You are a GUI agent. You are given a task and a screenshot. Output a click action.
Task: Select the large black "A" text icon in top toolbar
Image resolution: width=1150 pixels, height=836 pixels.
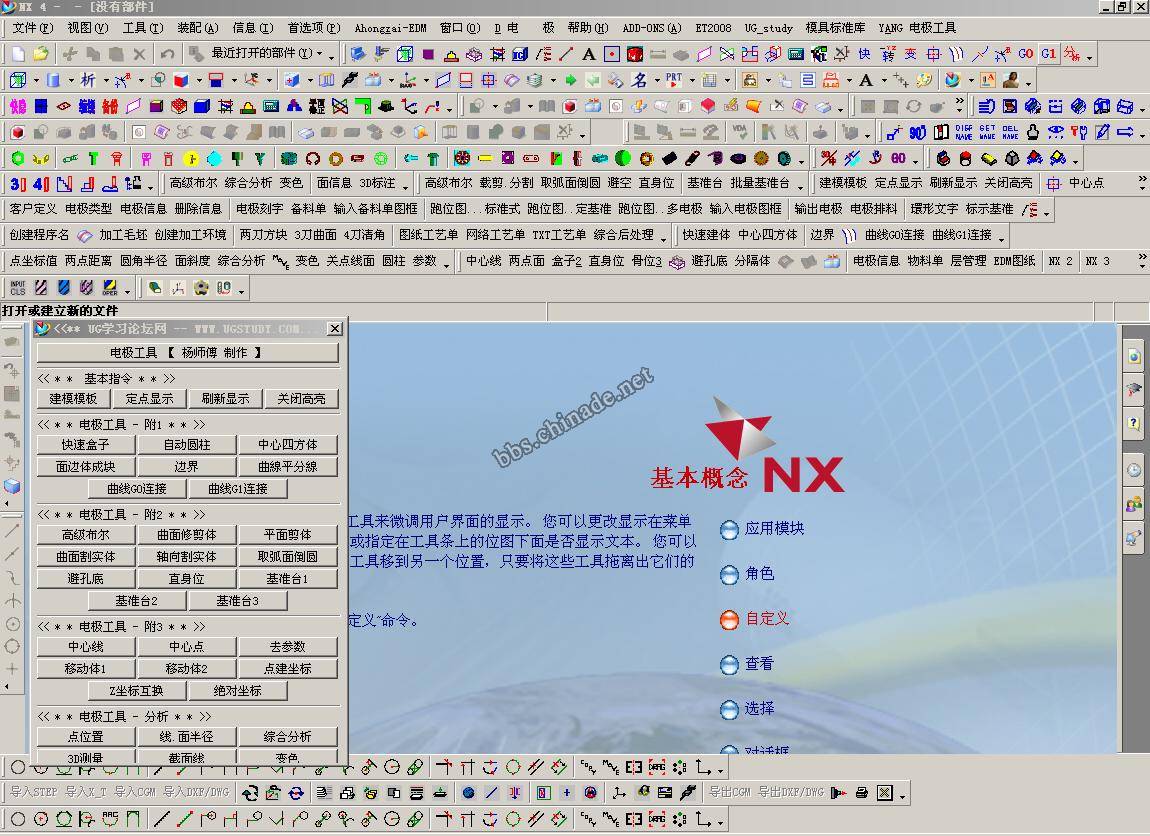pyautogui.click(x=588, y=54)
